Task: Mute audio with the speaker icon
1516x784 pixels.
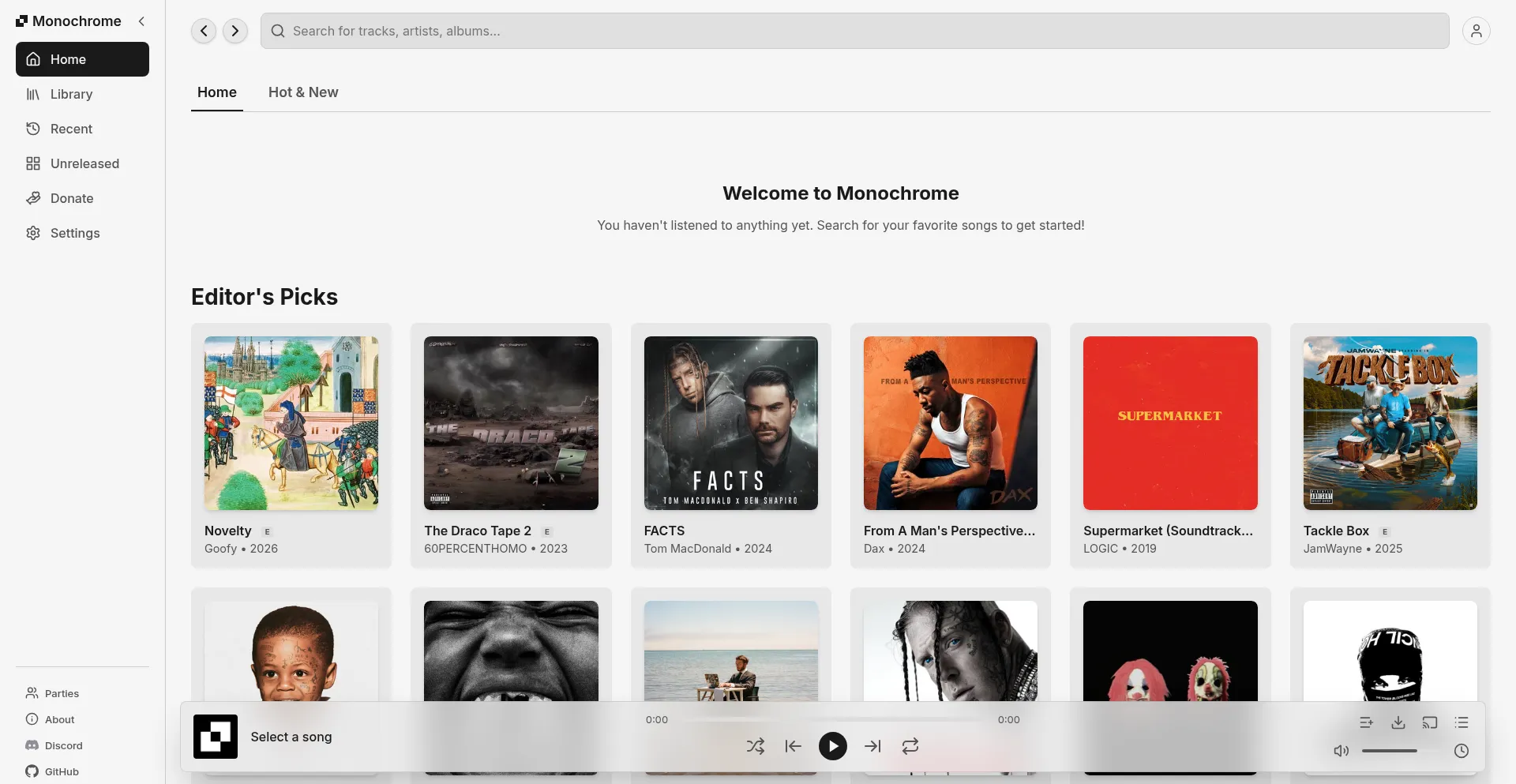Action: click(x=1342, y=751)
